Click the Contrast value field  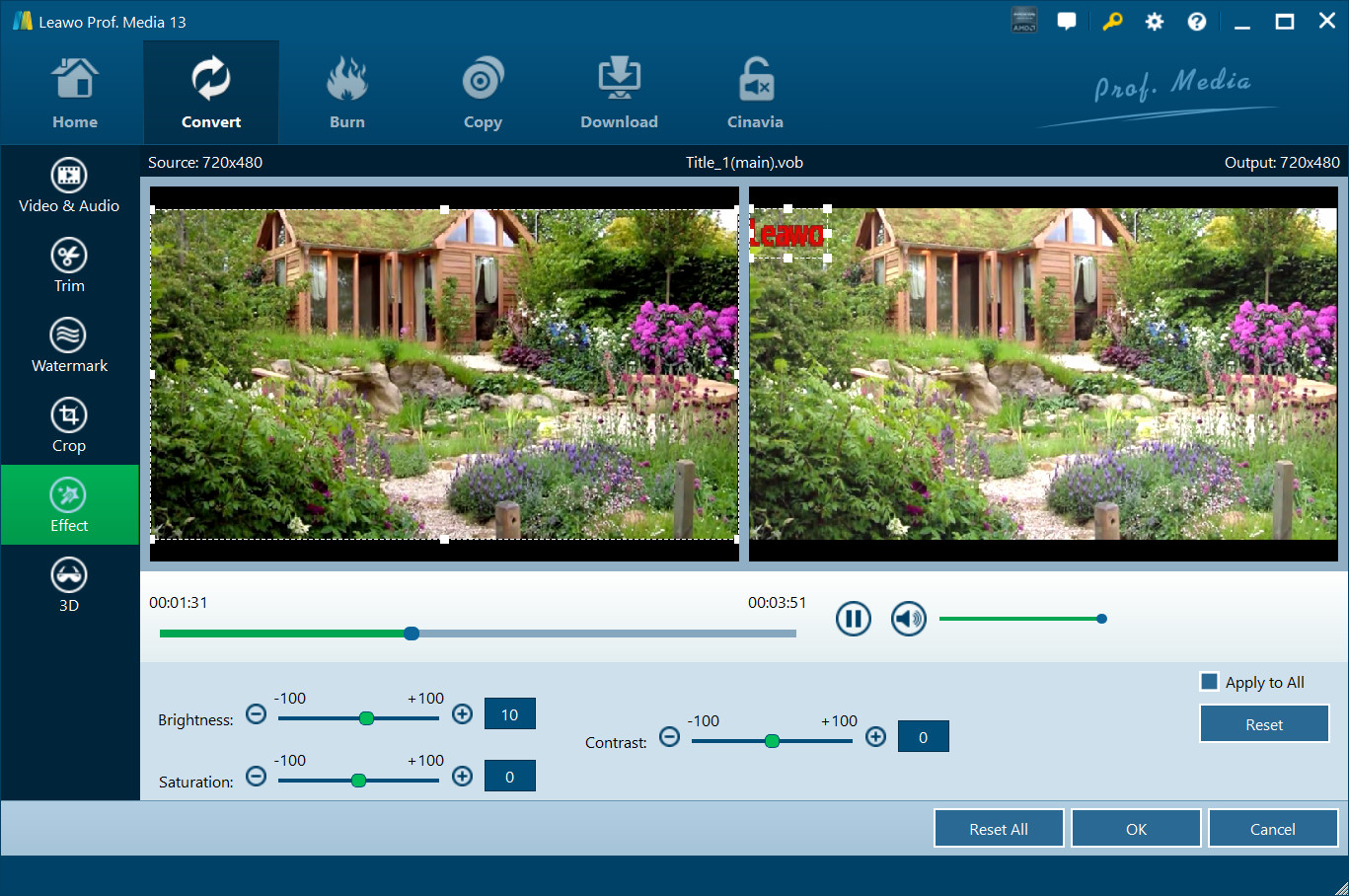tap(923, 737)
